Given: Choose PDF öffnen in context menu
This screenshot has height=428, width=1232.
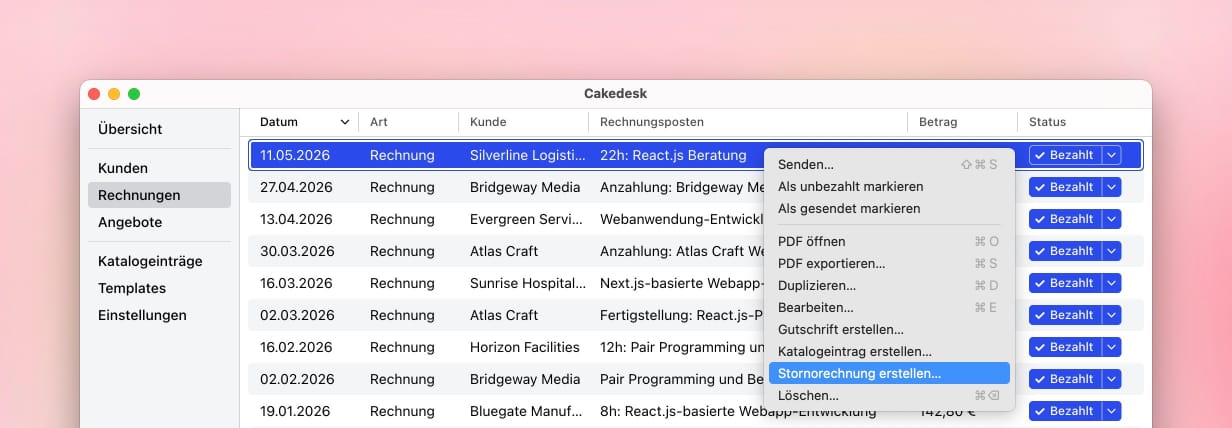Looking at the screenshot, I should [x=889, y=241].
